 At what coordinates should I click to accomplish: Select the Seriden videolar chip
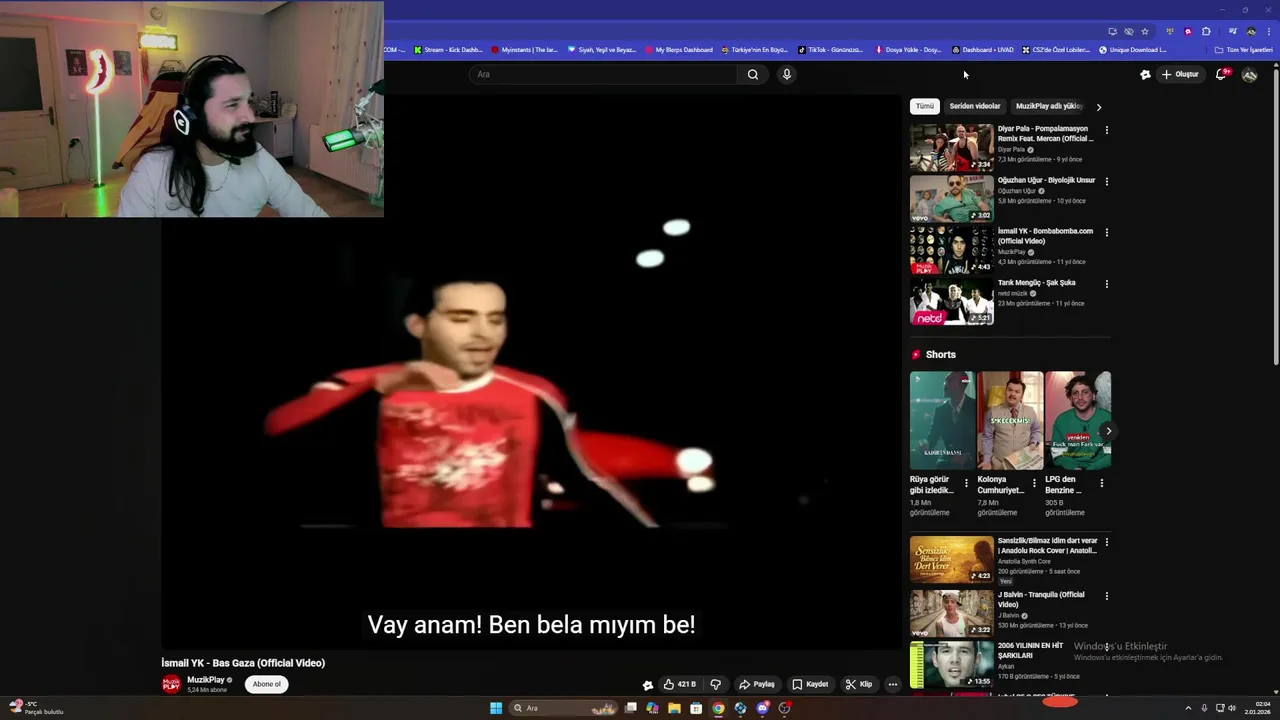(975, 106)
